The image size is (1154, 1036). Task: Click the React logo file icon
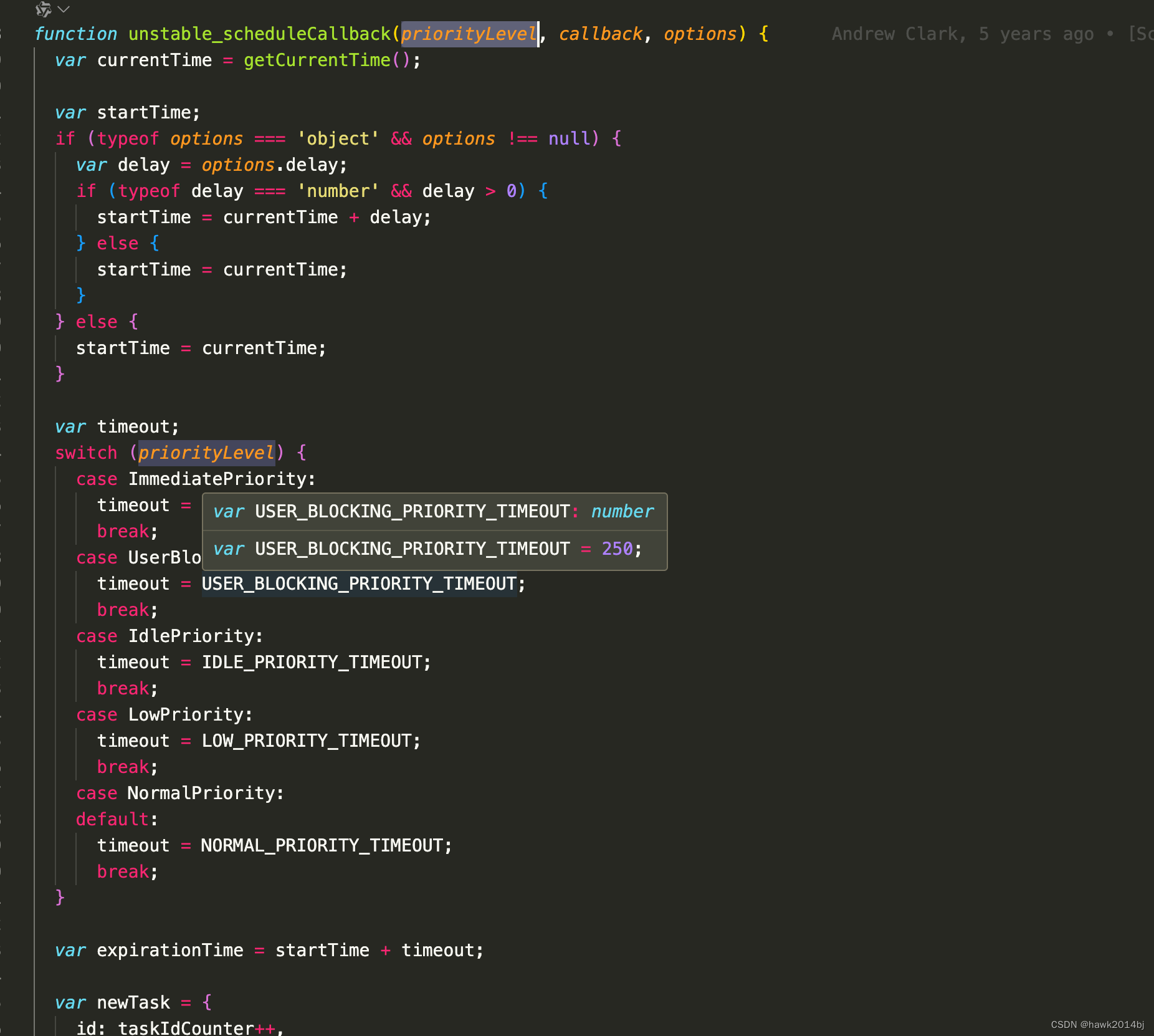coord(42,9)
